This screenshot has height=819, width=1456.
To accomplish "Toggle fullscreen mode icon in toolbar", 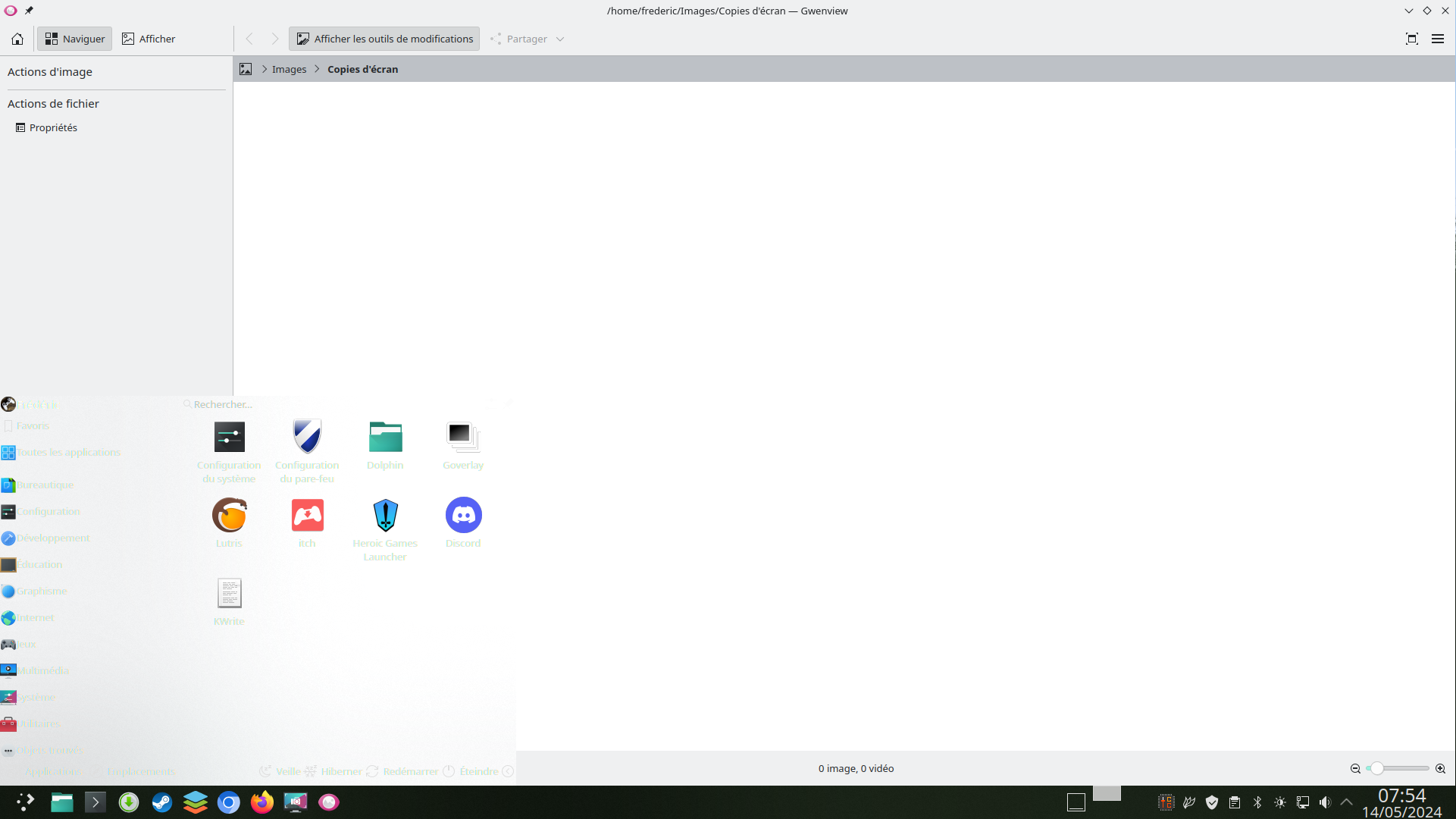I will coord(1411,39).
